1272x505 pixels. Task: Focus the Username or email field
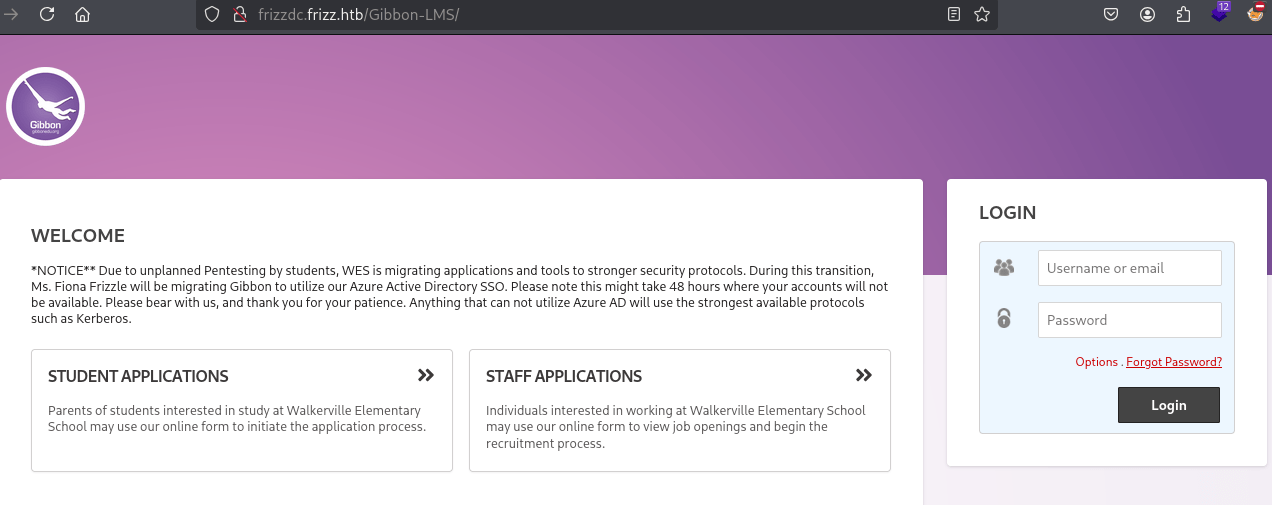[1129, 268]
